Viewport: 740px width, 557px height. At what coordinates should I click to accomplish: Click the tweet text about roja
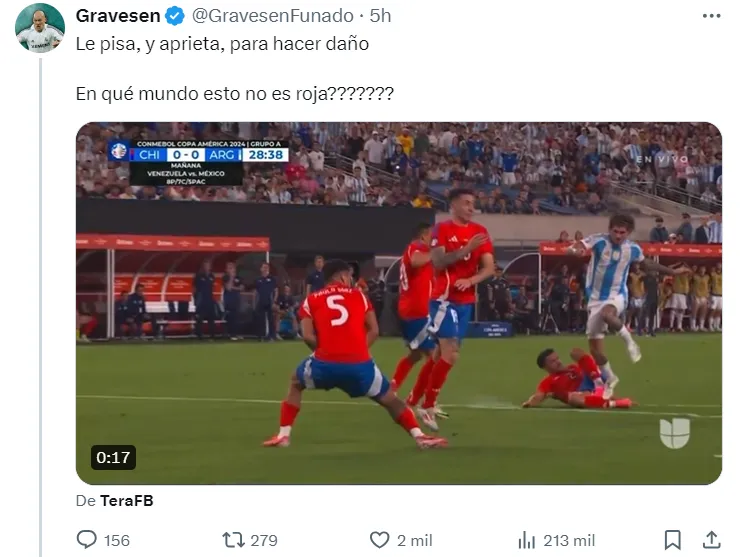(x=235, y=93)
